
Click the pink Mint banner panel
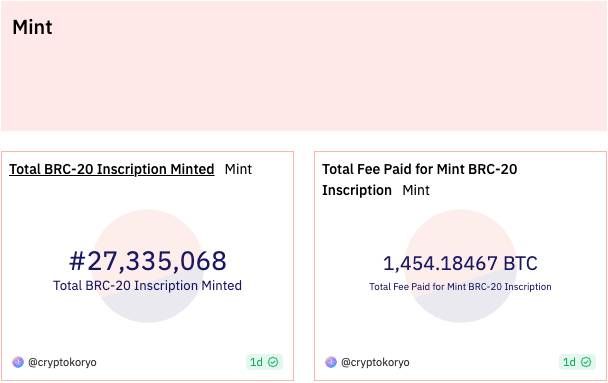304,65
